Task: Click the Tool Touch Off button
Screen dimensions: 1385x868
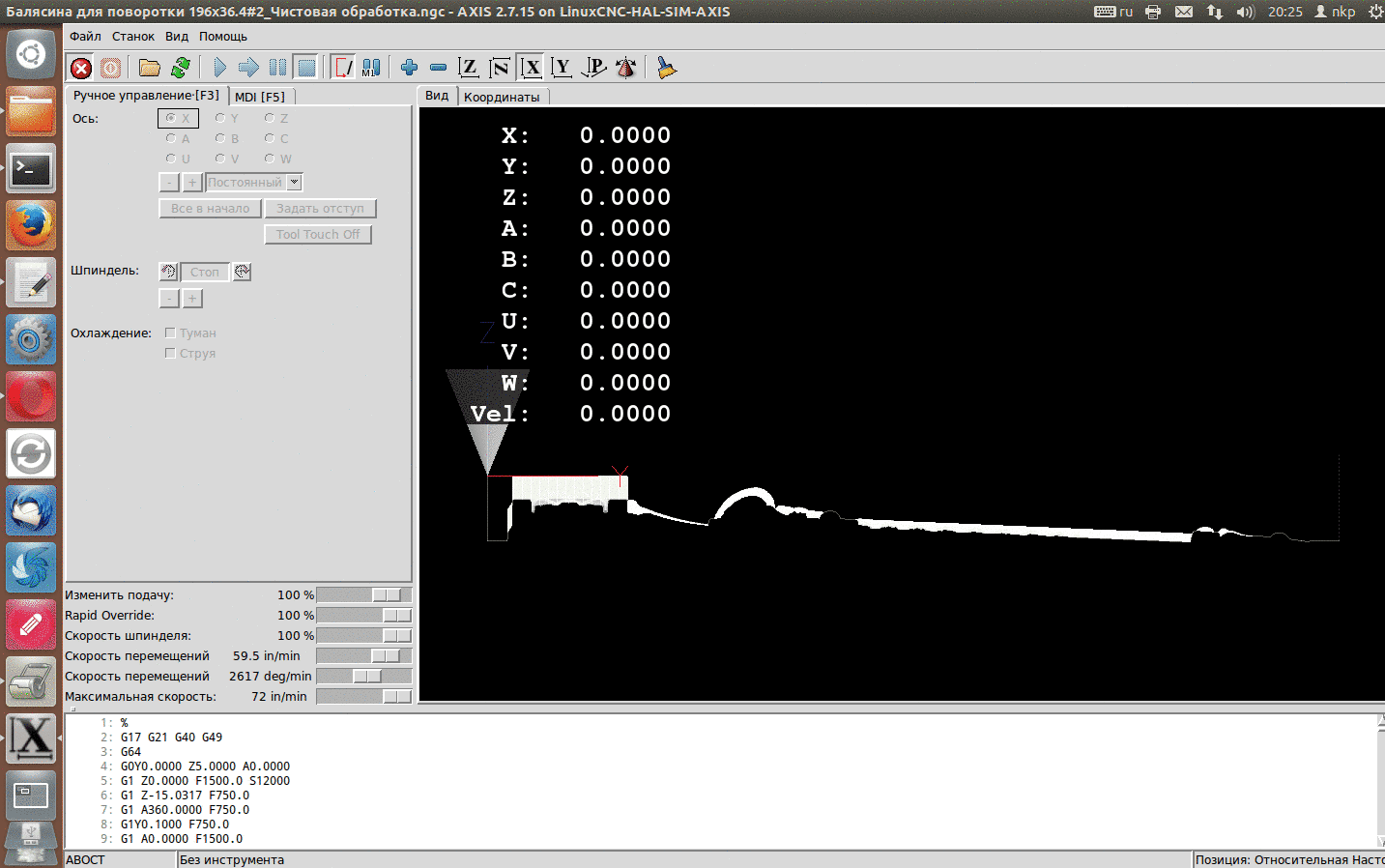Action: click(x=318, y=234)
